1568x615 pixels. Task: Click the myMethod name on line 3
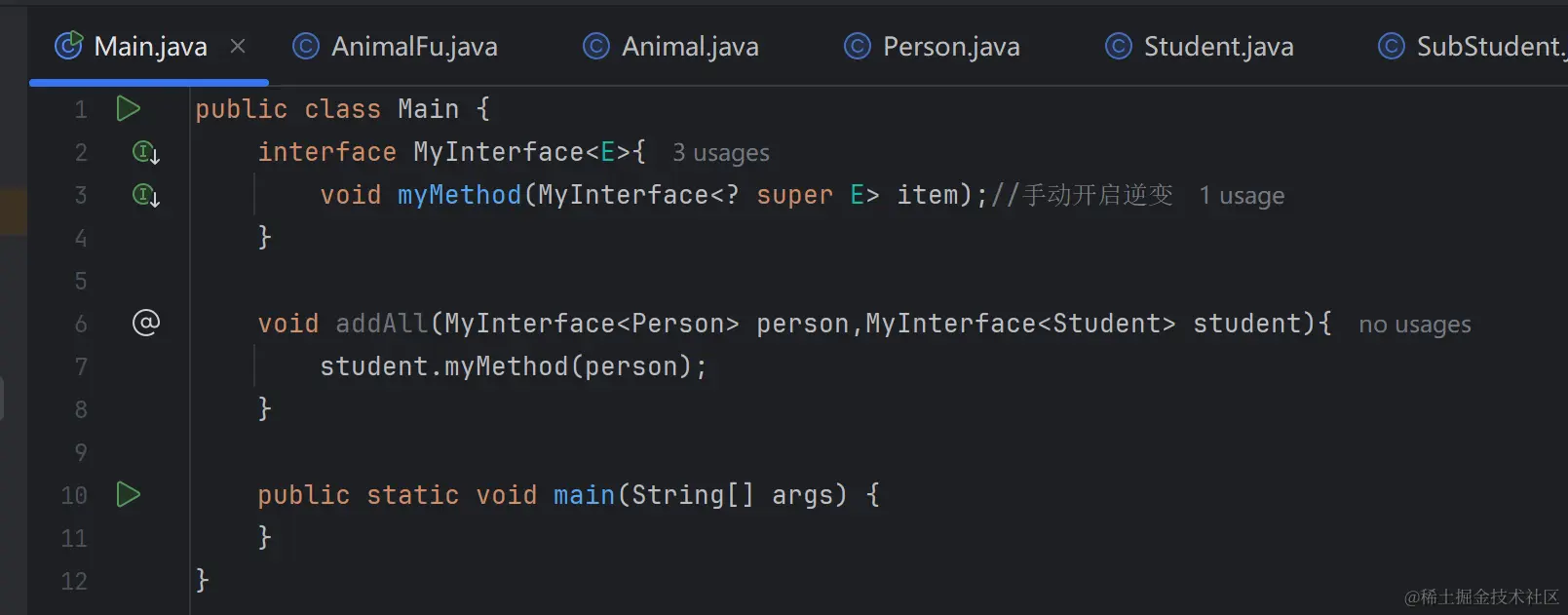(459, 195)
